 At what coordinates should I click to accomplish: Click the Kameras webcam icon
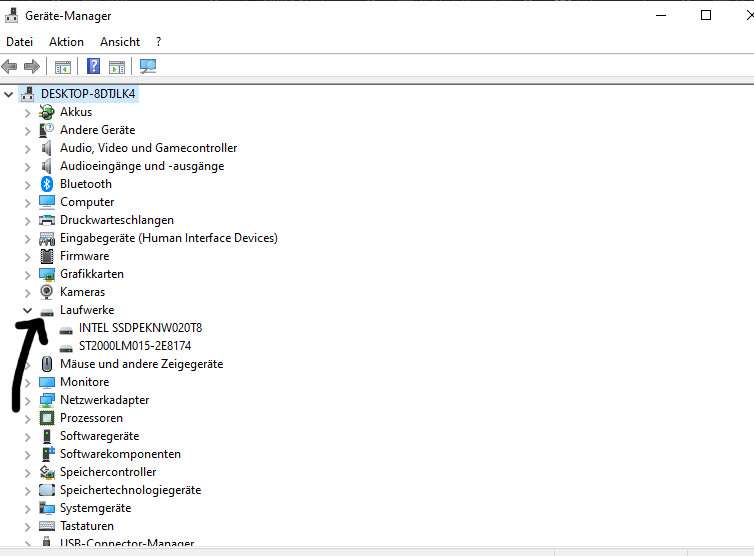coord(47,292)
